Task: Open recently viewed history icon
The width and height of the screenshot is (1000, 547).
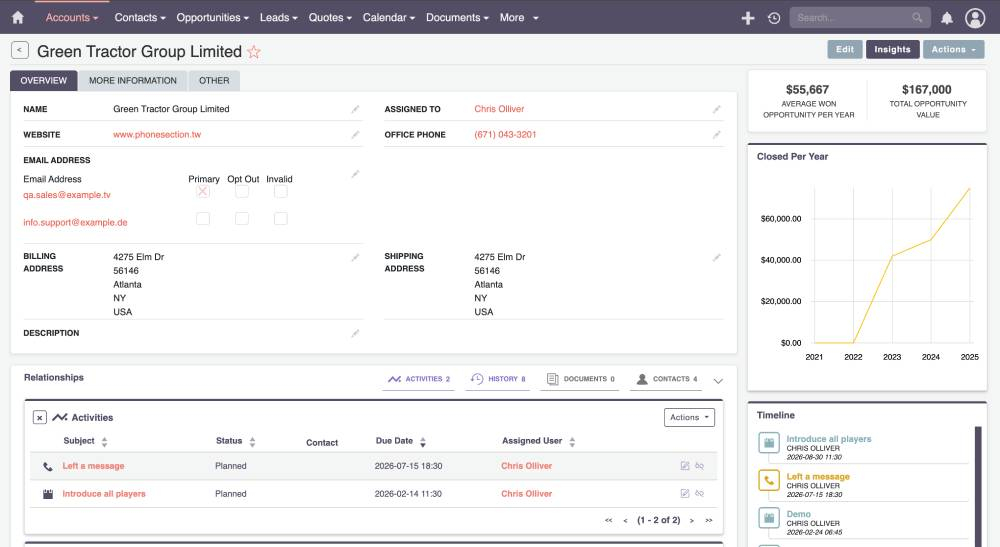Action: pyautogui.click(x=774, y=18)
